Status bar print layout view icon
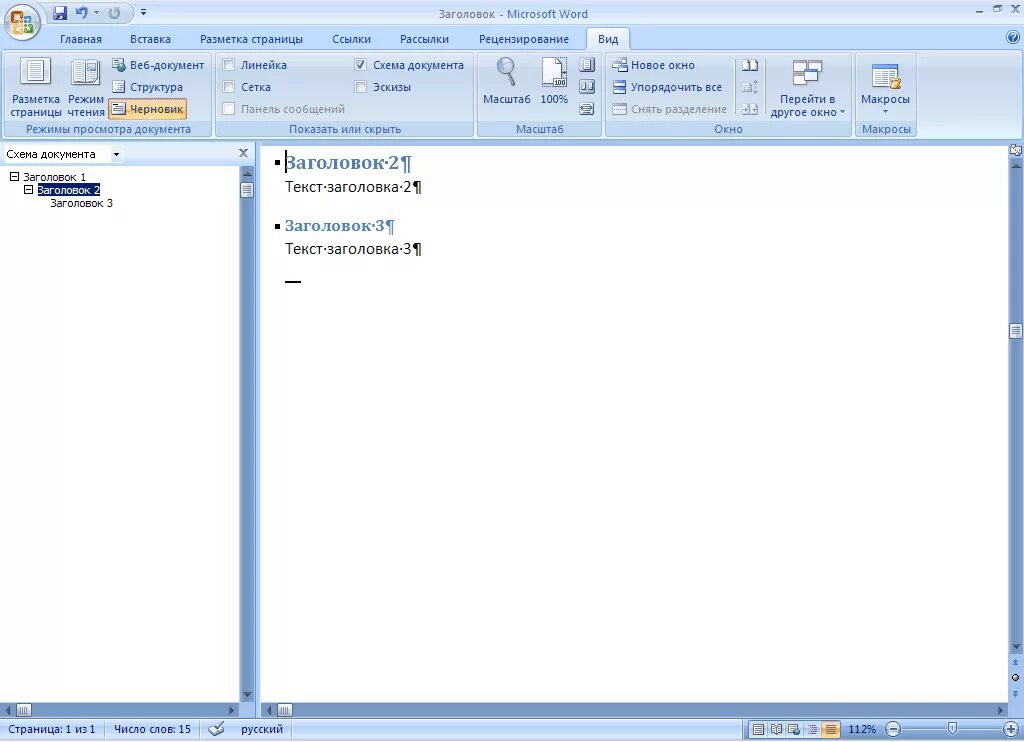Screen dimensions: 1024x742 click(758, 729)
